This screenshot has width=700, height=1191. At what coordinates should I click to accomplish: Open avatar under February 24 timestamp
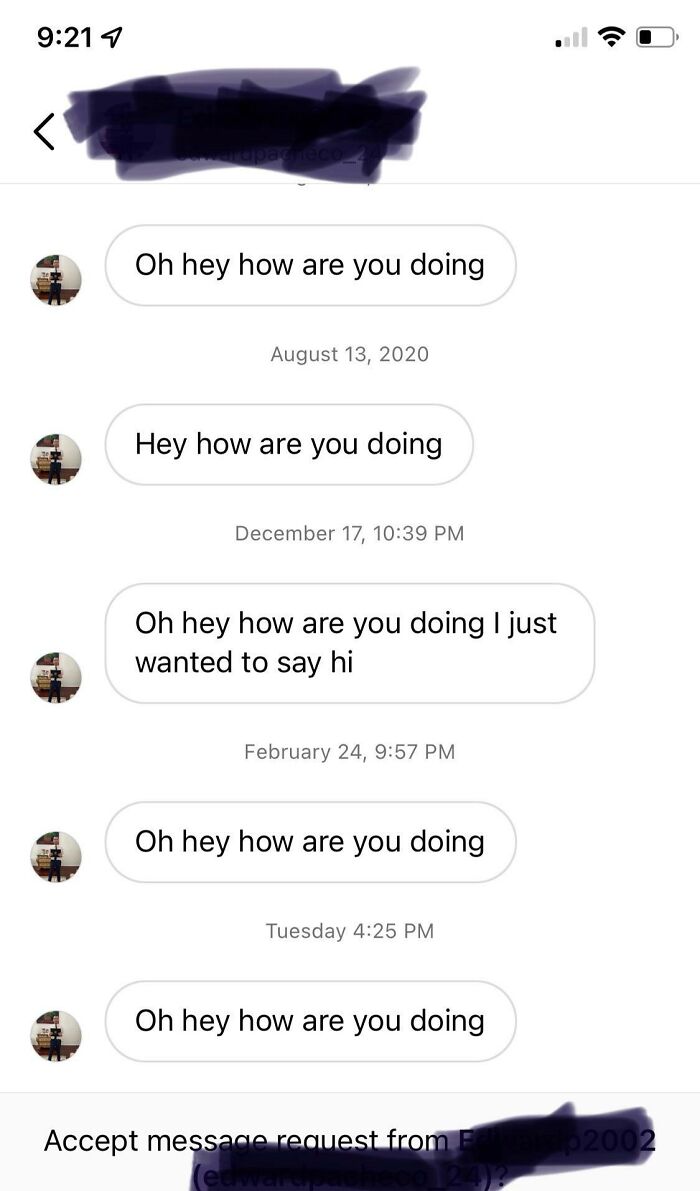55,856
